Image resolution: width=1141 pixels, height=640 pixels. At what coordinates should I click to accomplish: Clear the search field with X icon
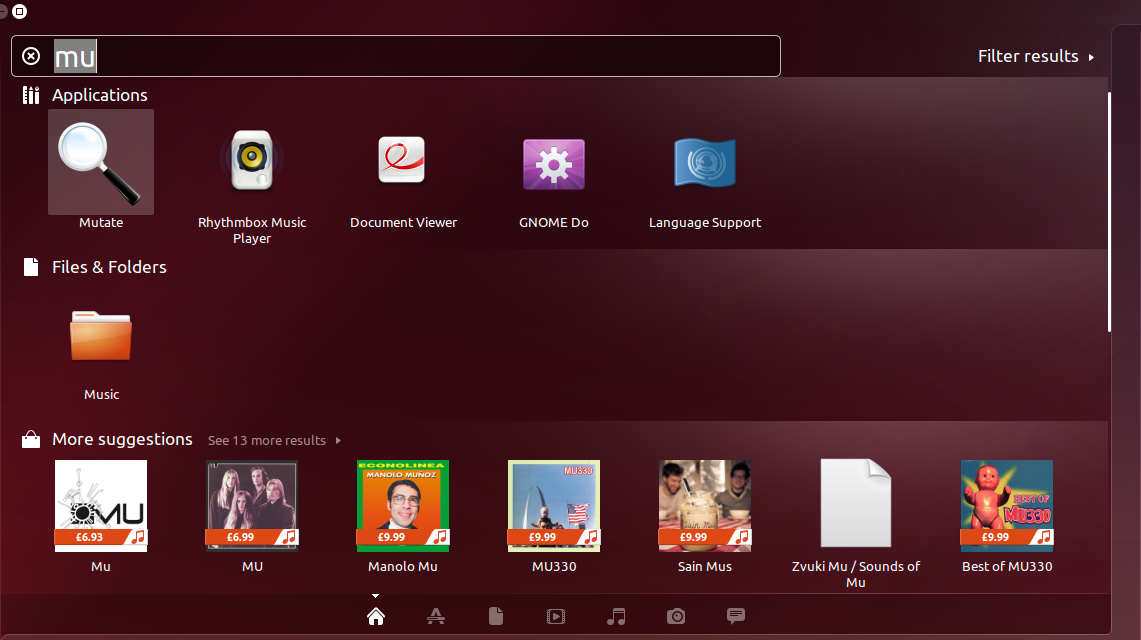[x=31, y=56]
